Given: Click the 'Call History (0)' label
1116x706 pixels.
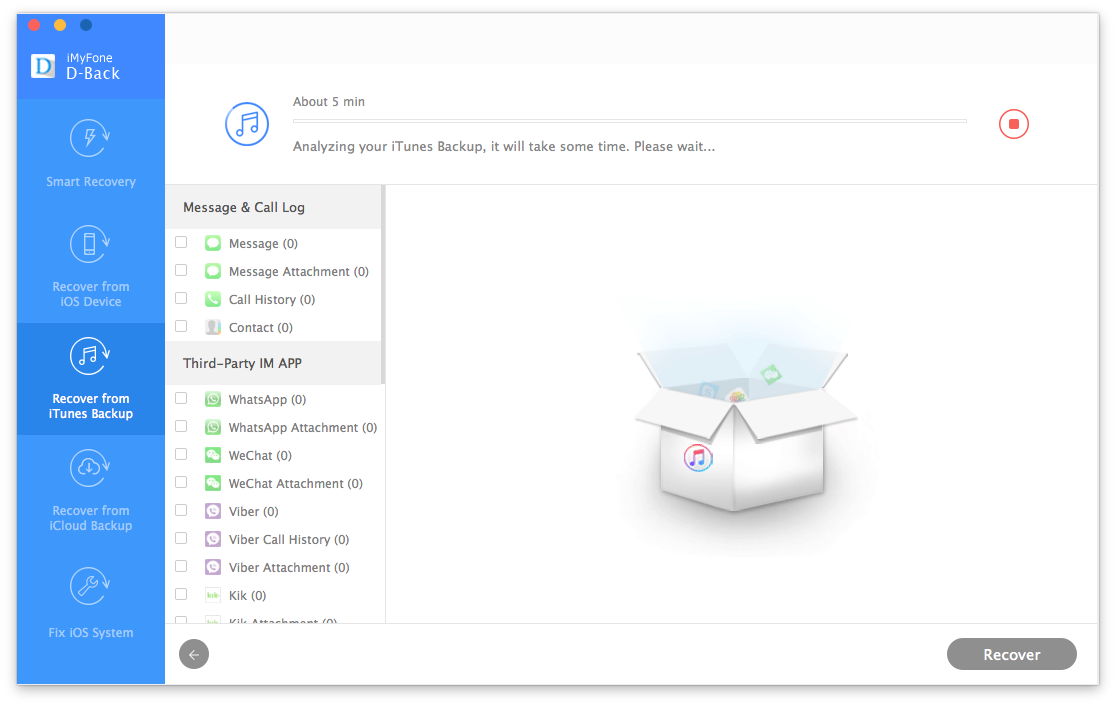Looking at the screenshot, I should click(x=272, y=300).
